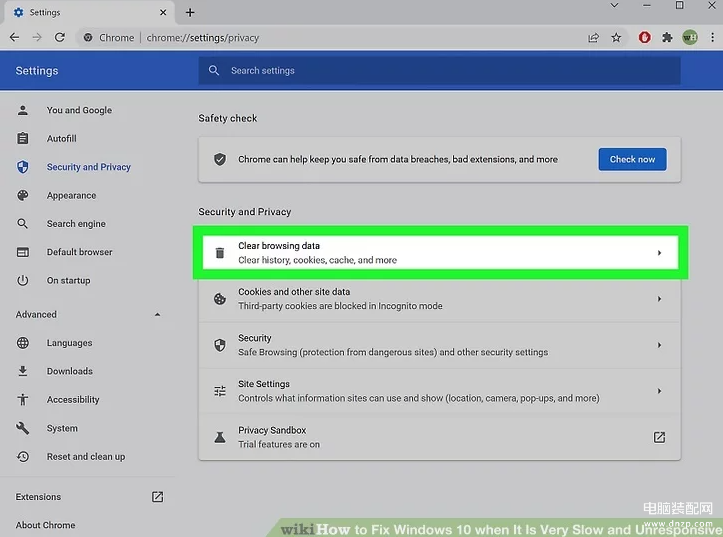
Task: Click the download icon beside Downloads
Action: (x=23, y=371)
